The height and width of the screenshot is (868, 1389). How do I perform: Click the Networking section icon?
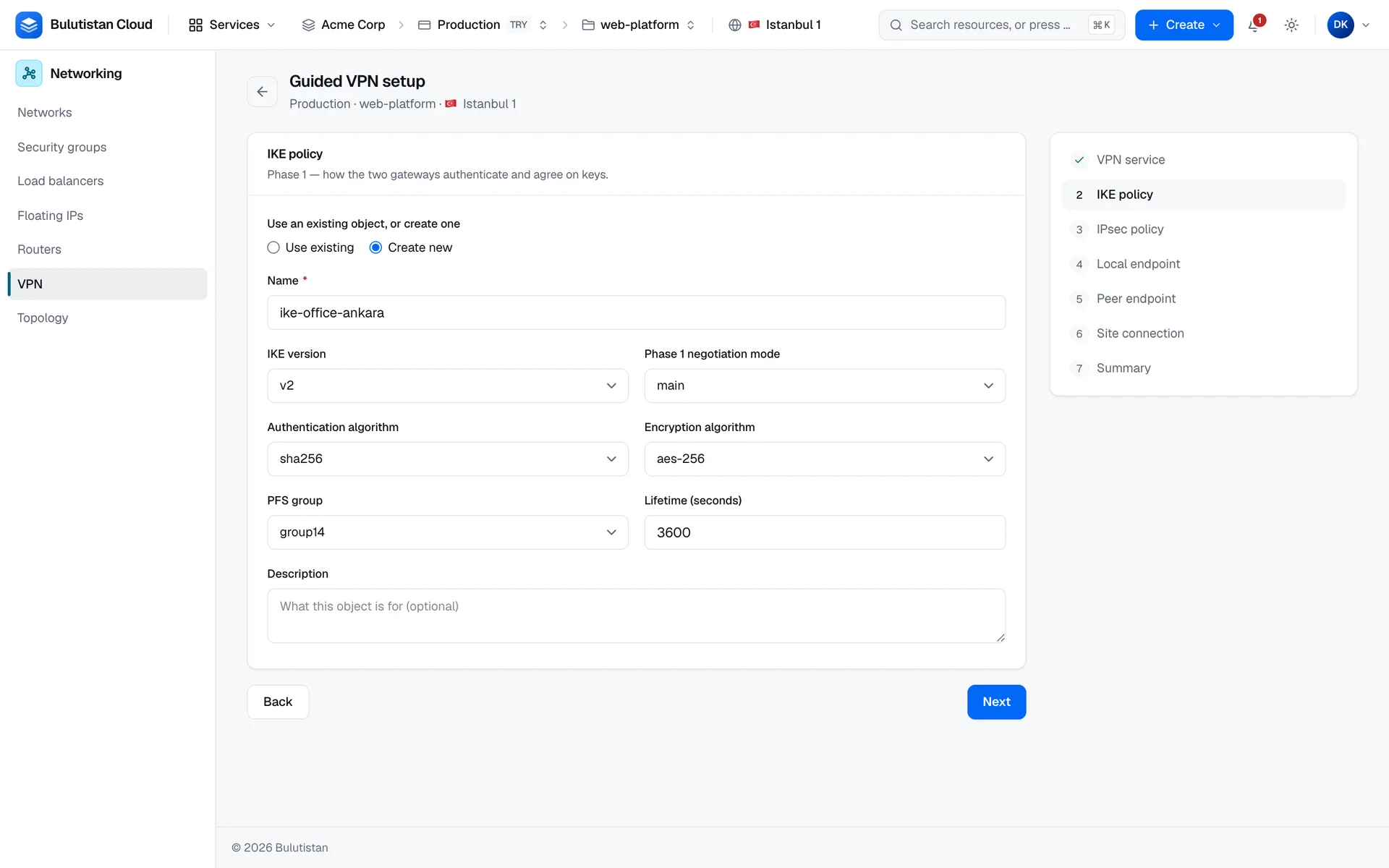tap(29, 73)
